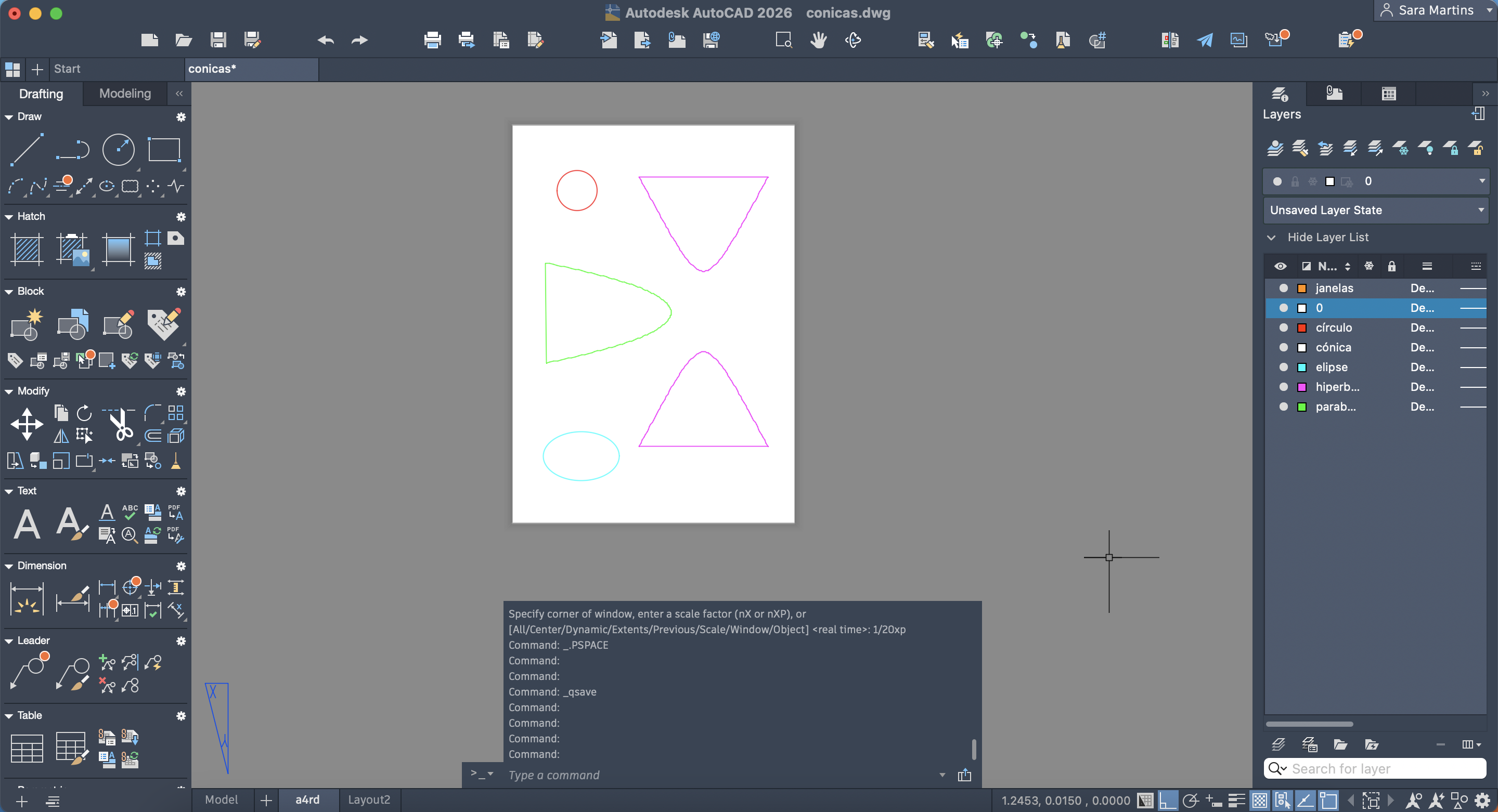This screenshot has width=1498, height=812.
Task: Open the Unsaved Layer State dropdown
Action: (1375, 211)
